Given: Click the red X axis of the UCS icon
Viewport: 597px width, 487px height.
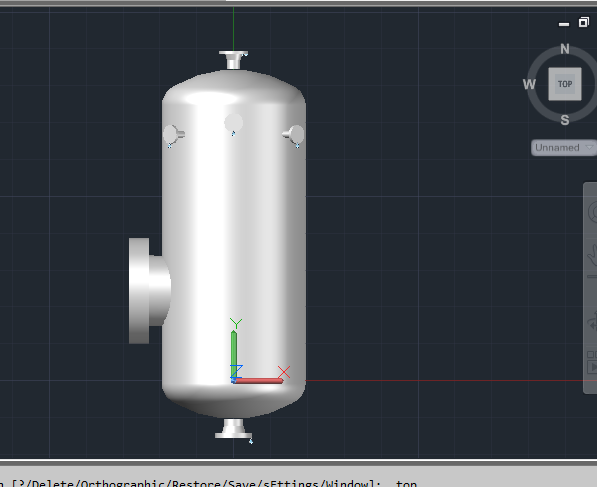Looking at the screenshot, I should pyautogui.click(x=259, y=380).
